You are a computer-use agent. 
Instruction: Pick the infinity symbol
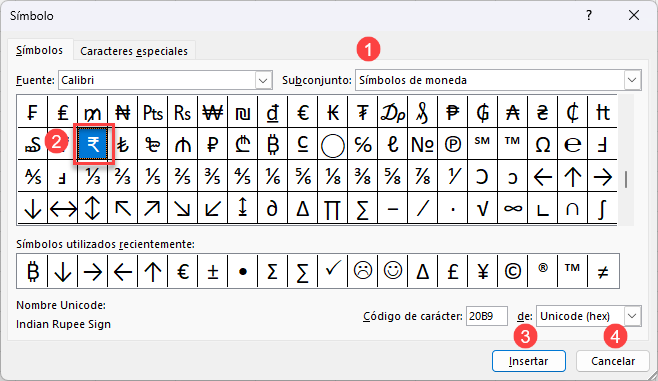pyautogui.click(x=513, y=209)
